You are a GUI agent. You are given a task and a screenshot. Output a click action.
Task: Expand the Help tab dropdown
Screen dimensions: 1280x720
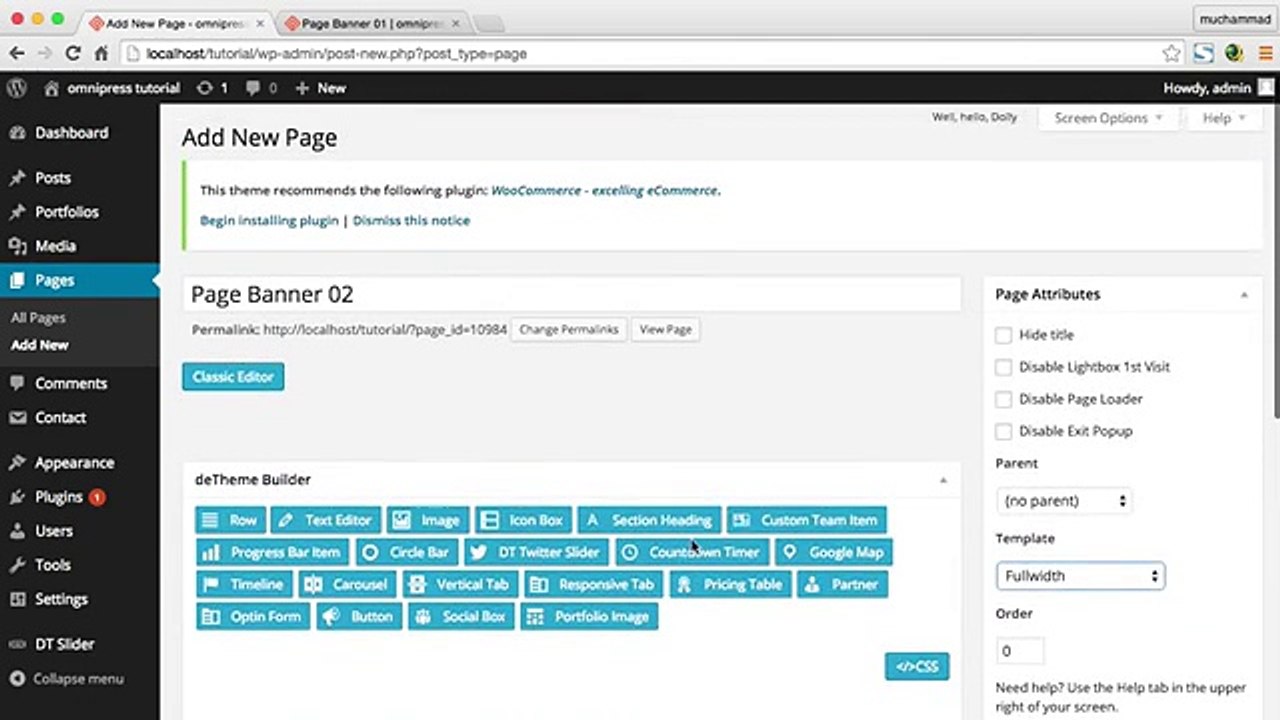[1223, 118]
